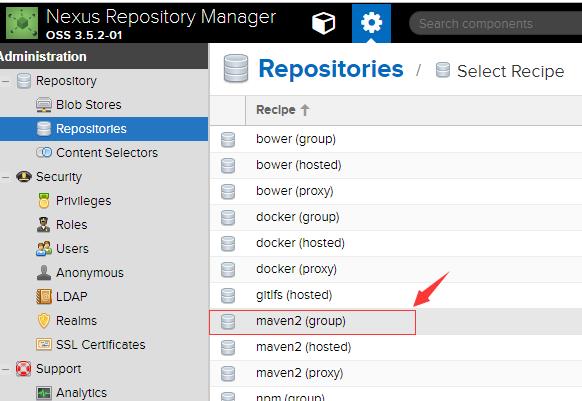This screenshot has width=582, height=401.
Task: Open Blob Stores
Action: point(88,105)
